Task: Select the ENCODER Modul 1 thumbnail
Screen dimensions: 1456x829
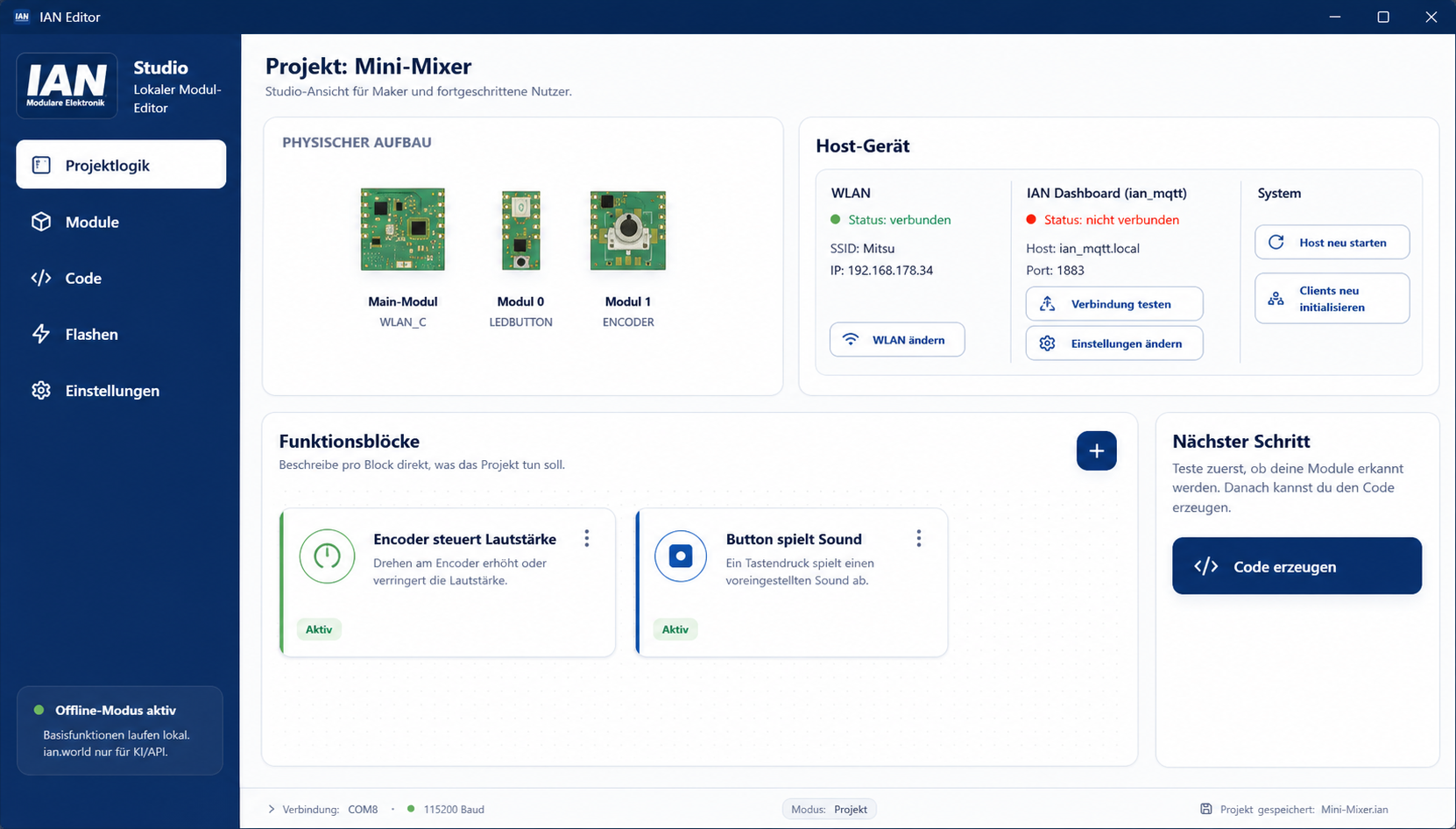Action: tap(628, 230)
